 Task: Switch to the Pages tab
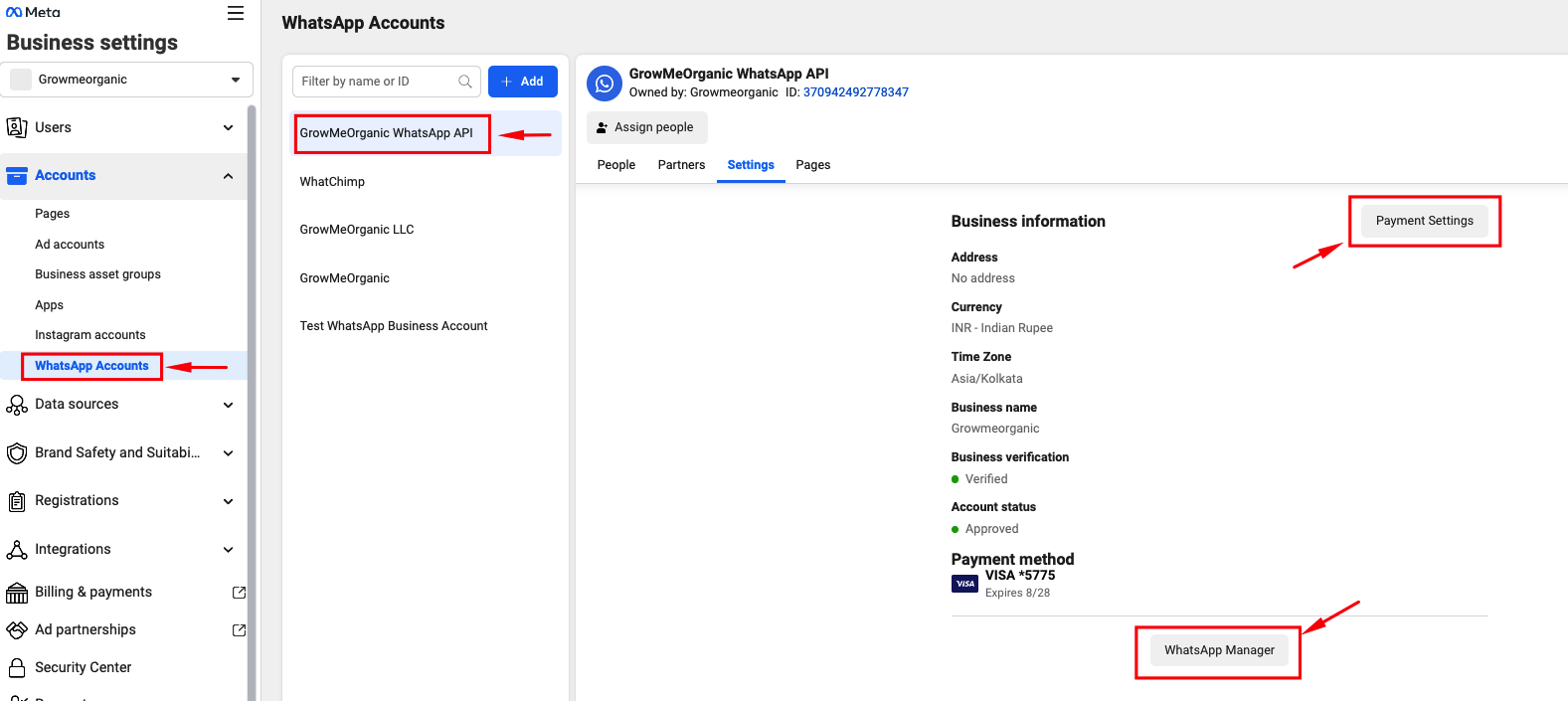point(813,165)
